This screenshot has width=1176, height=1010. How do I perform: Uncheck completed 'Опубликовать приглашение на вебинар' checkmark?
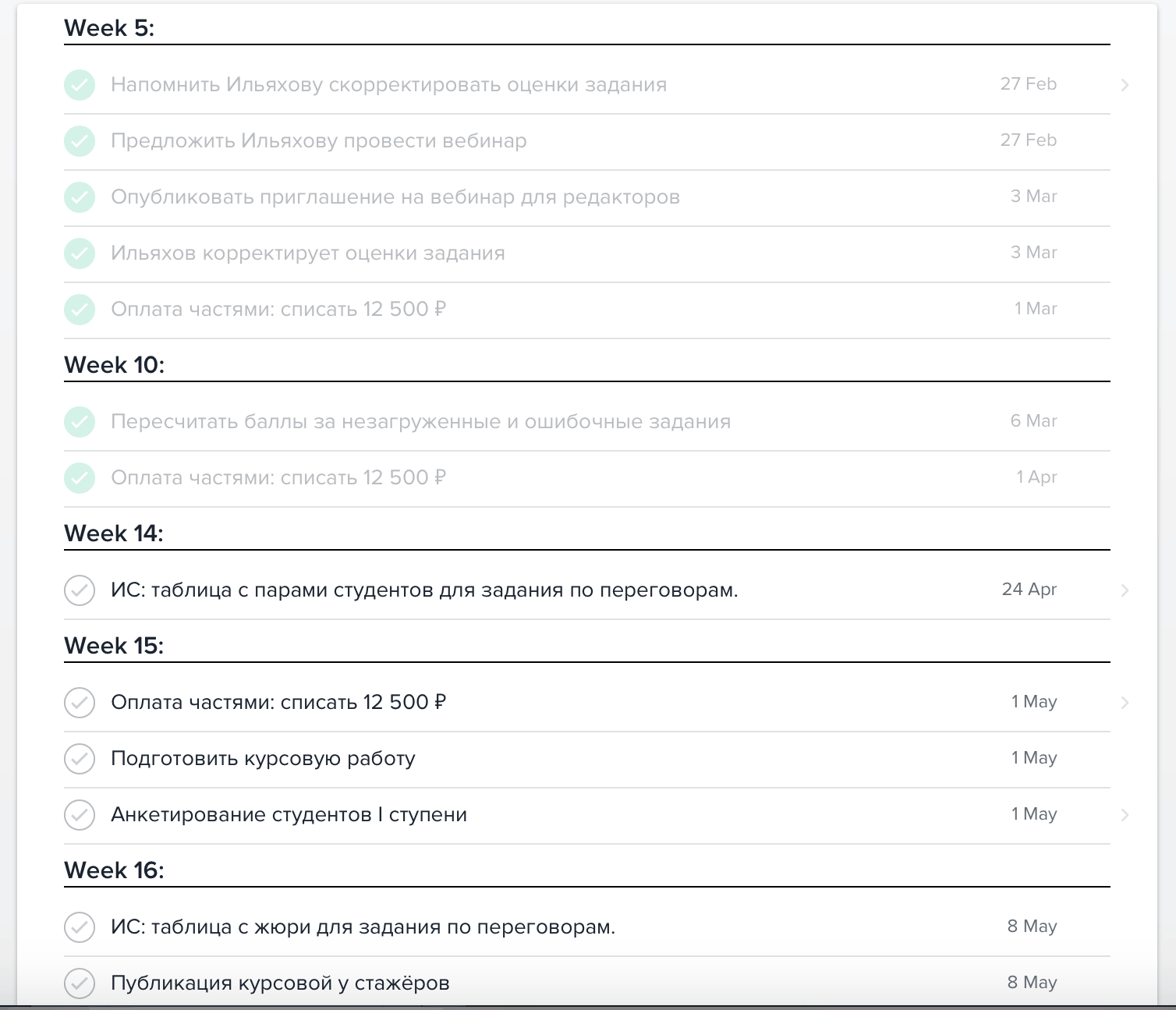point(80,197)
